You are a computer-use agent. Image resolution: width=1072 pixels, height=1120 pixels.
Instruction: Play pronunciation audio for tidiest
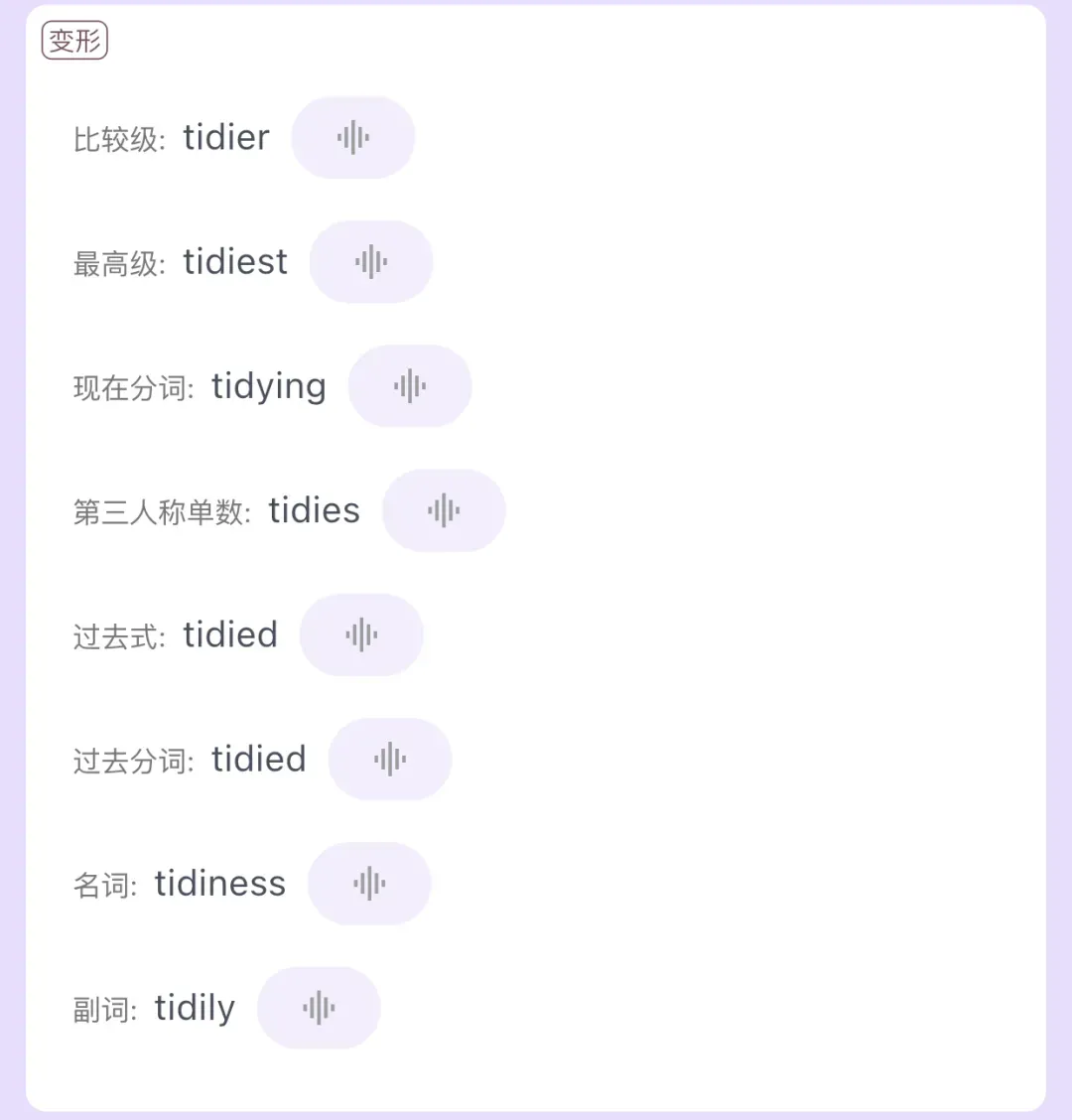[370, 261]
